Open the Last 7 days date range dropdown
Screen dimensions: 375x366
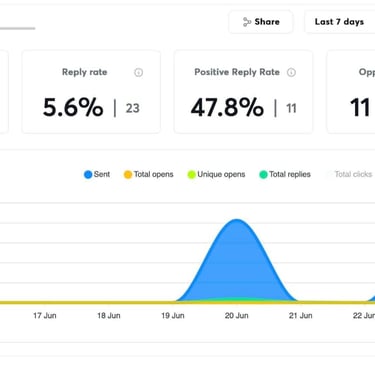click(340, 22)
